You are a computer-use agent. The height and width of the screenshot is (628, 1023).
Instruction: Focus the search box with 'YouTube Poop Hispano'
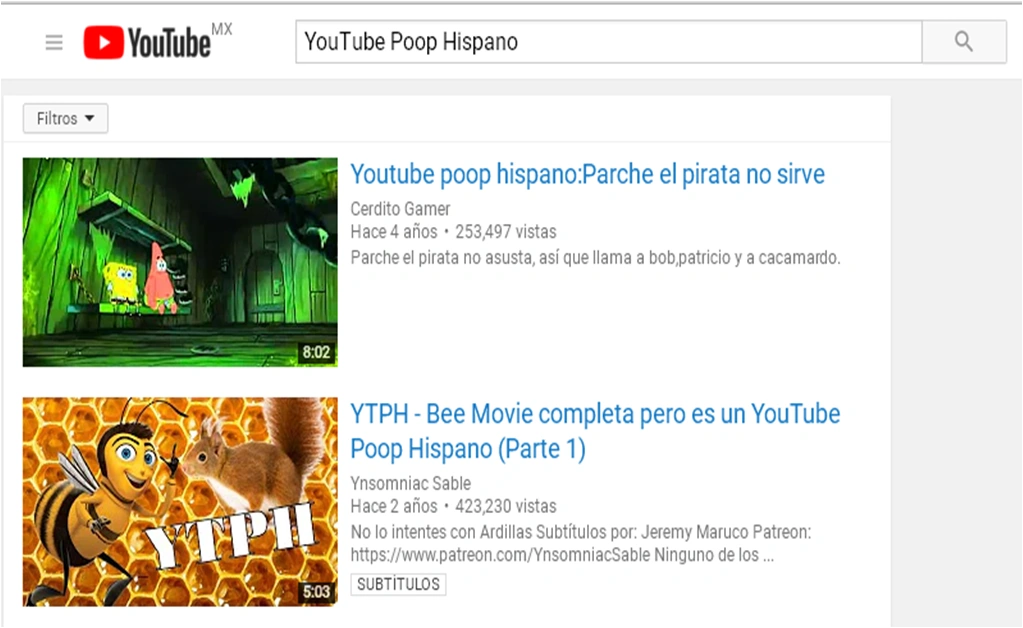(x=609, y=42)
